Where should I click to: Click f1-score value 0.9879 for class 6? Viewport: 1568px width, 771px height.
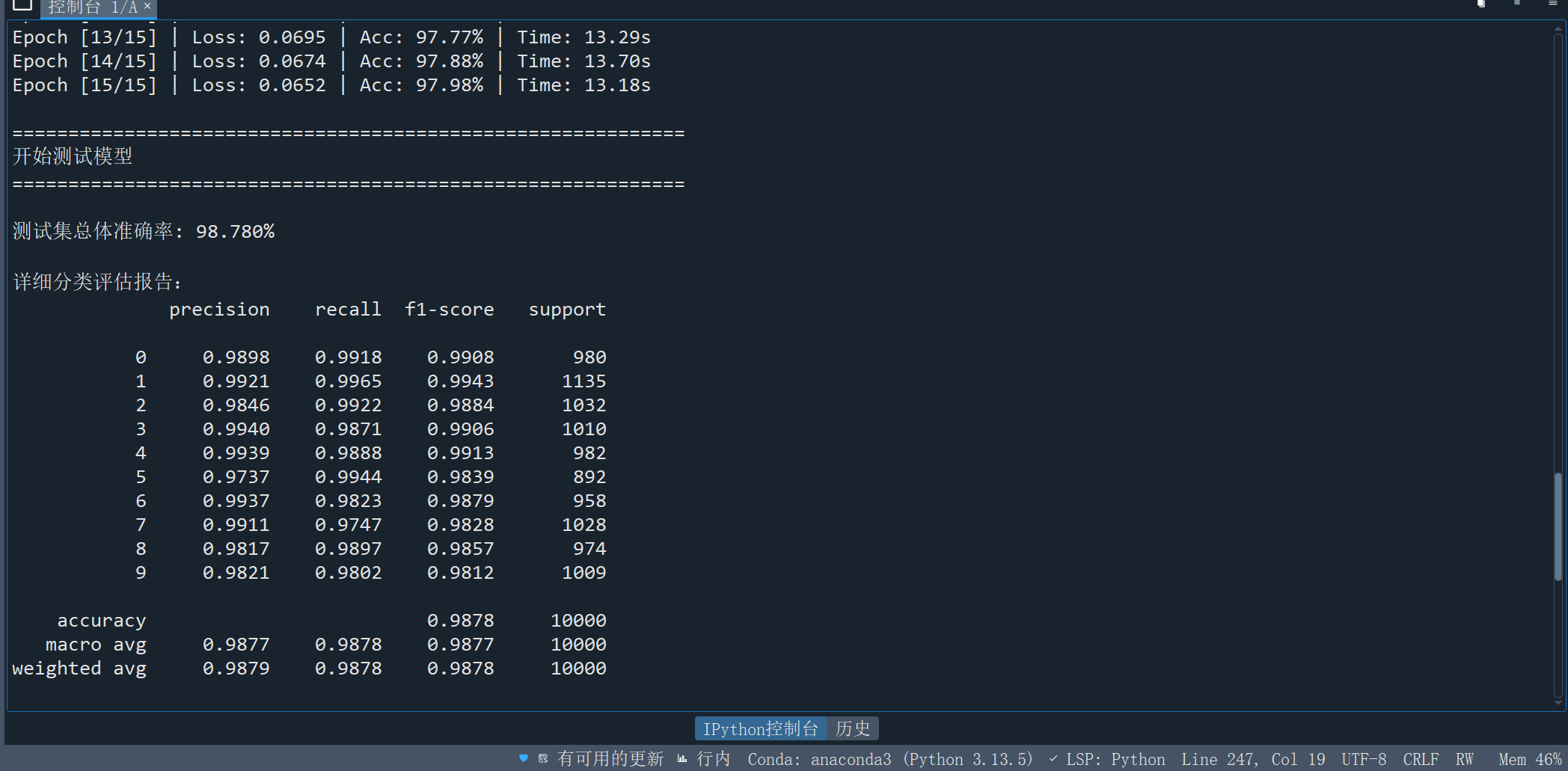pyautogui.click(x=460, y=501)
